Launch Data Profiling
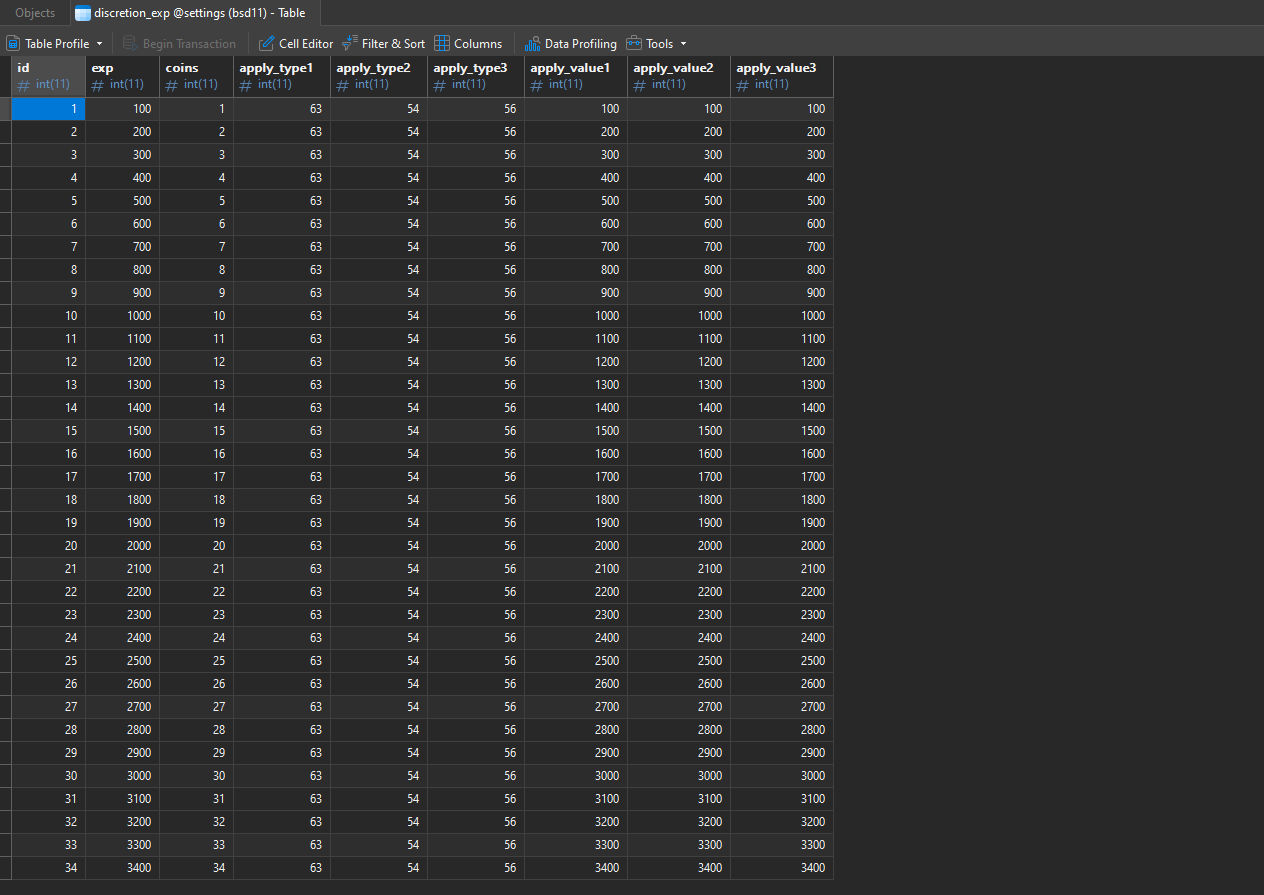Screen dimensions: 1264x895 571,44
